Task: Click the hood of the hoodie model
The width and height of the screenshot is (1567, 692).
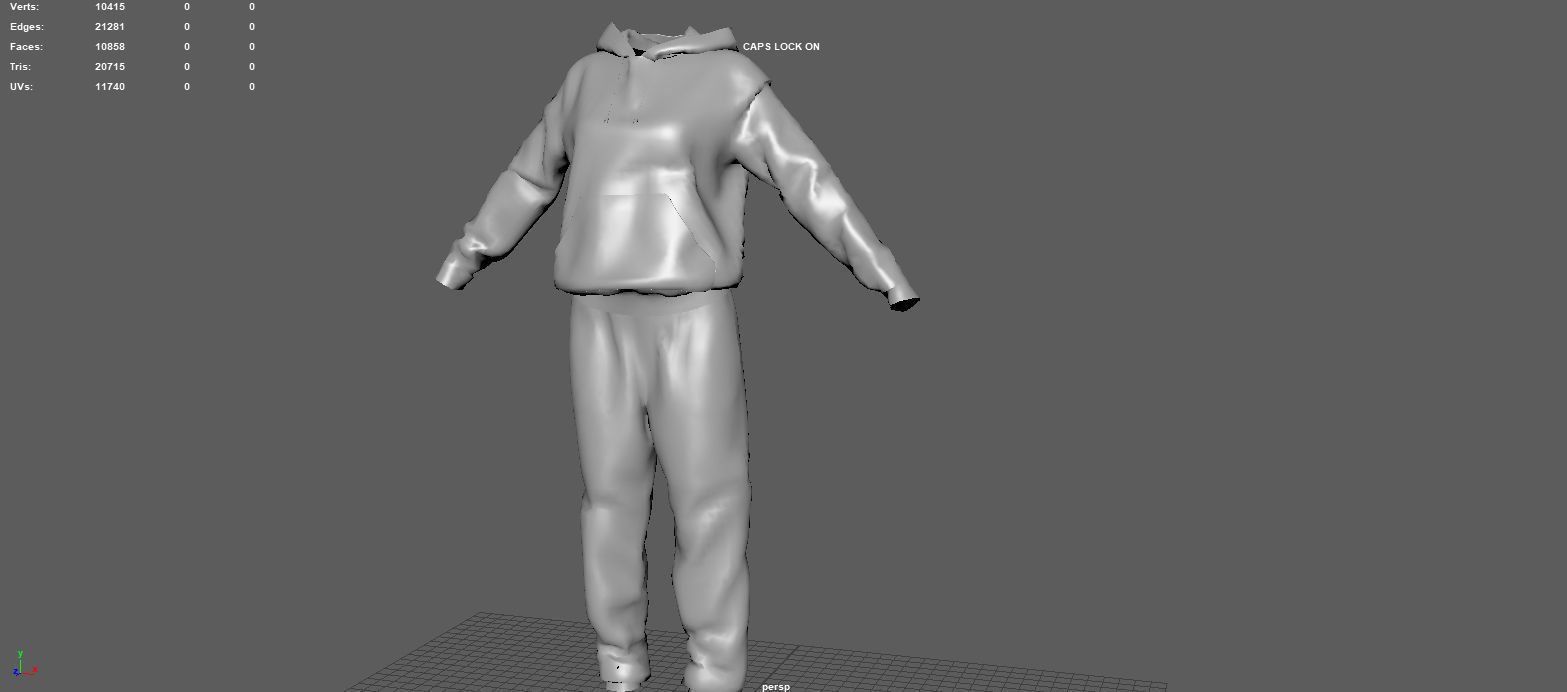Action: pyautogui.click(x=668, y=42)
